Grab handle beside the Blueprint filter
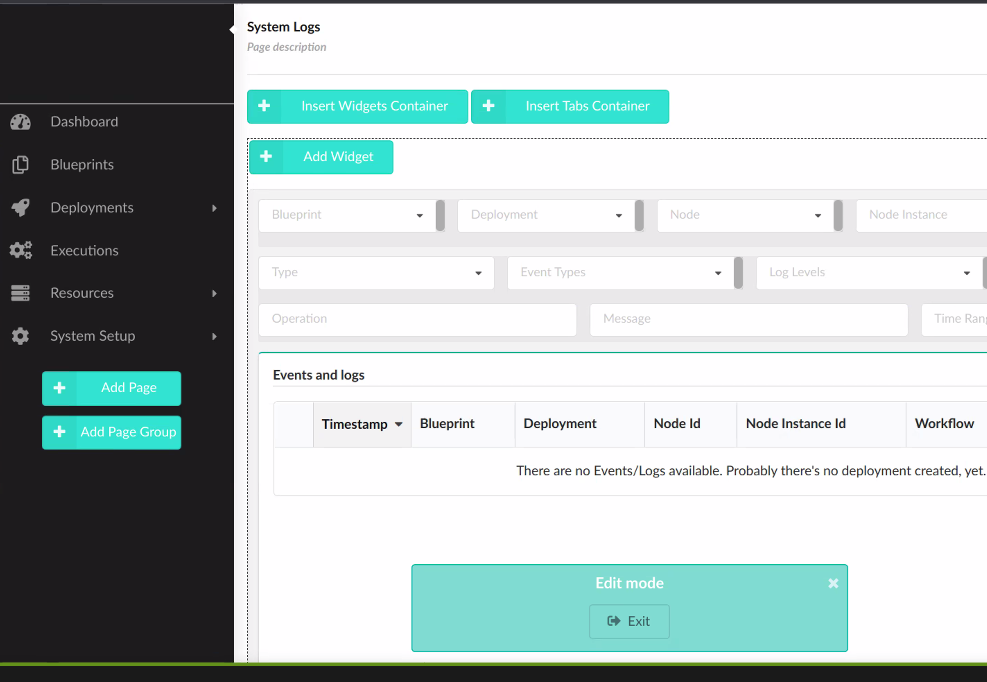The height and width of the screenshot is (682, 987). click(440, 215)
